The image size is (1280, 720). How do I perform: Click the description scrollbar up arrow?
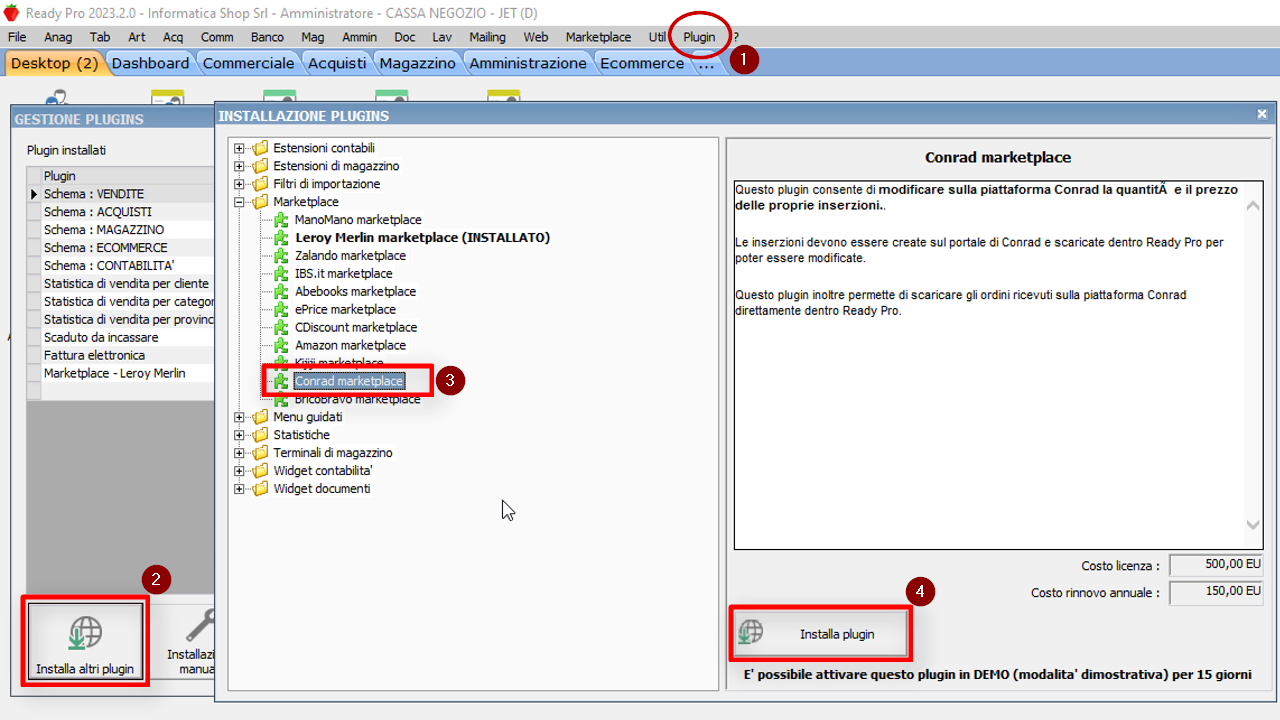tap(1254, 205)
